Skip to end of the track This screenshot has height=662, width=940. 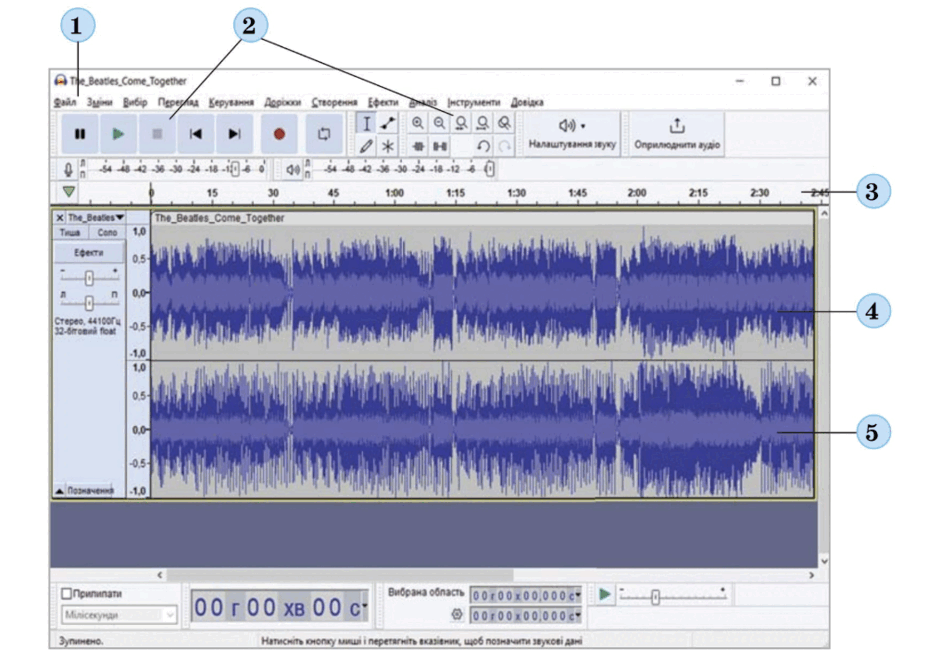[234, 134]
